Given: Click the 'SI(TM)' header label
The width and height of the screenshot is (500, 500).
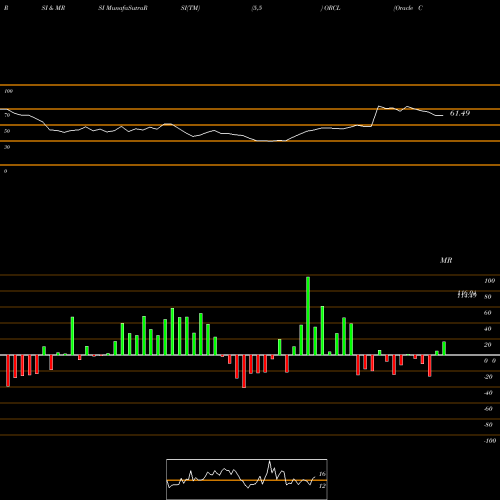Looking at the screenshot, I should coord(190,8).
